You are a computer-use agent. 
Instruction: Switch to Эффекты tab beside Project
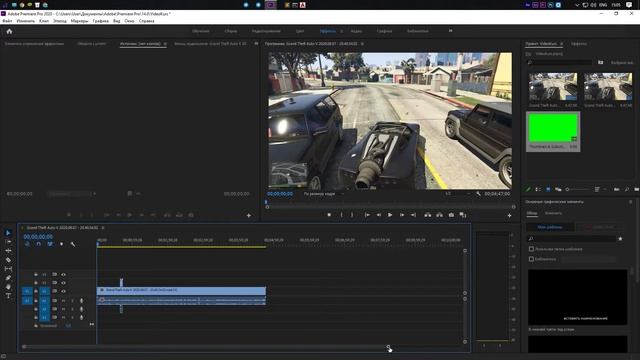[579, 44]
